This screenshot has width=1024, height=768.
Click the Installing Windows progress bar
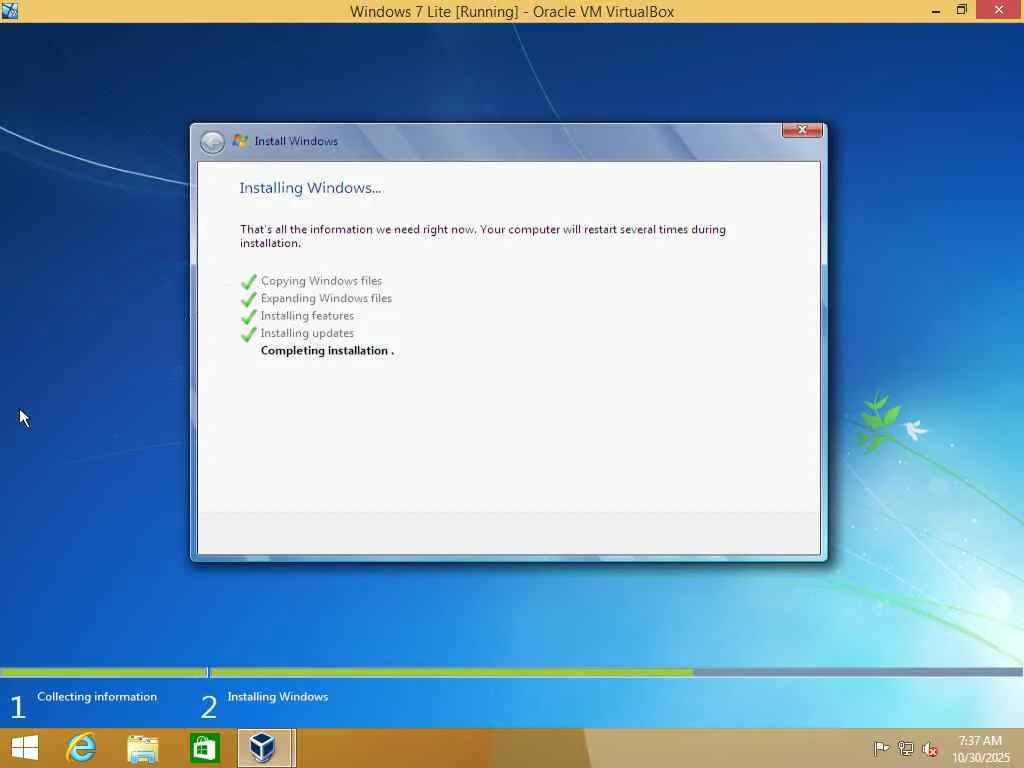[x=616, y=672]
